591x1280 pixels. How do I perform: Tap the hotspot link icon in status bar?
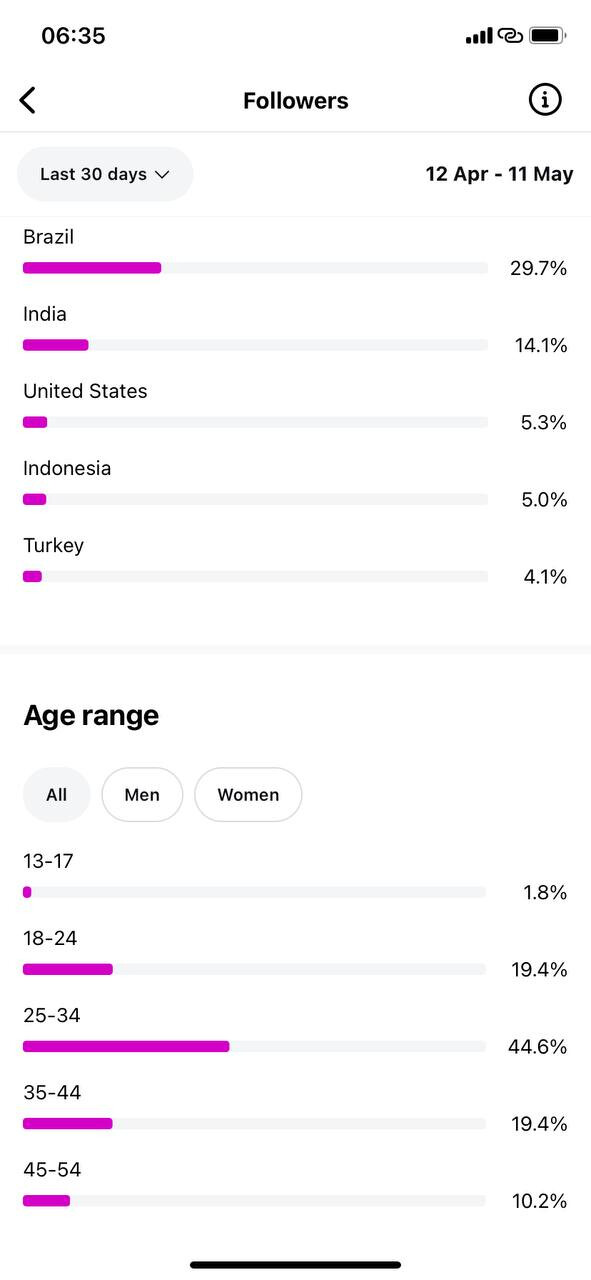point(511,36)
